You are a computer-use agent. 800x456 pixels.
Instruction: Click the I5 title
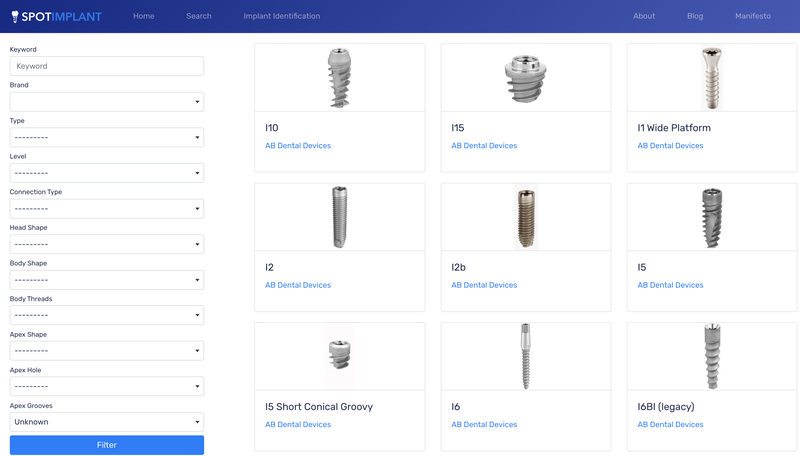coord(641,267)
